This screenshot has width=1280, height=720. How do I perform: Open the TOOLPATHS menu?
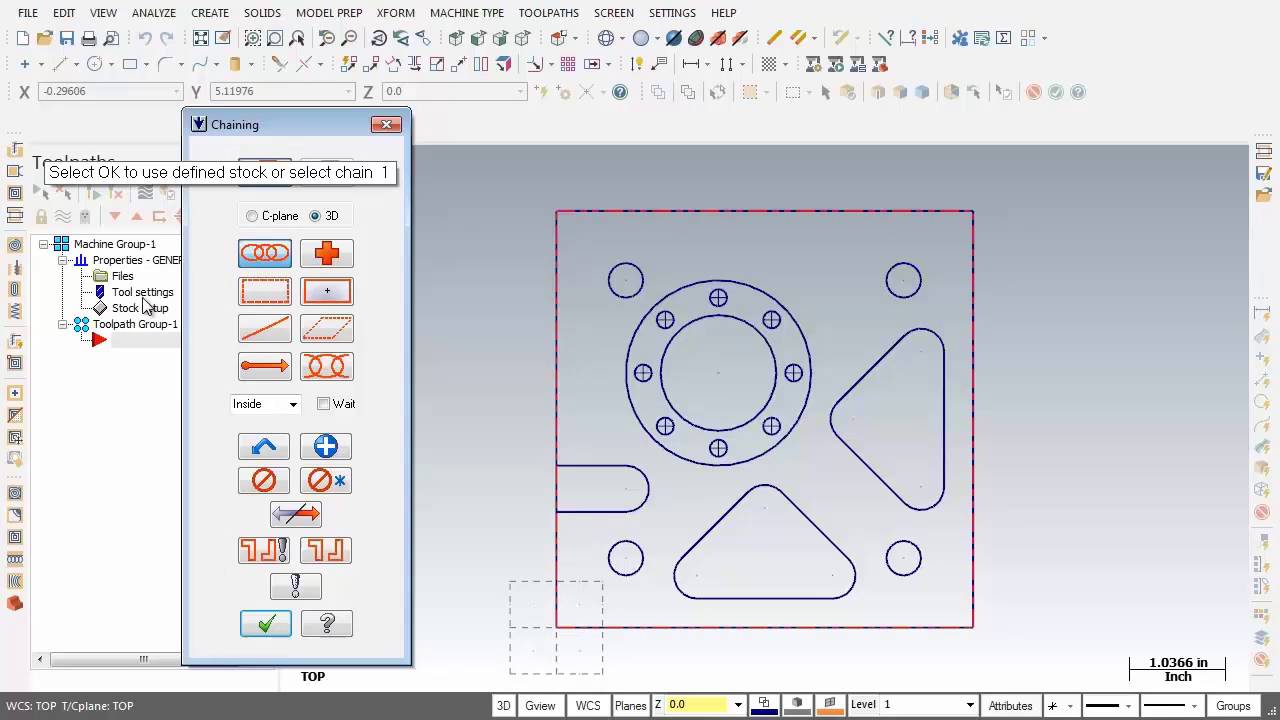click(x=548, y=13)
